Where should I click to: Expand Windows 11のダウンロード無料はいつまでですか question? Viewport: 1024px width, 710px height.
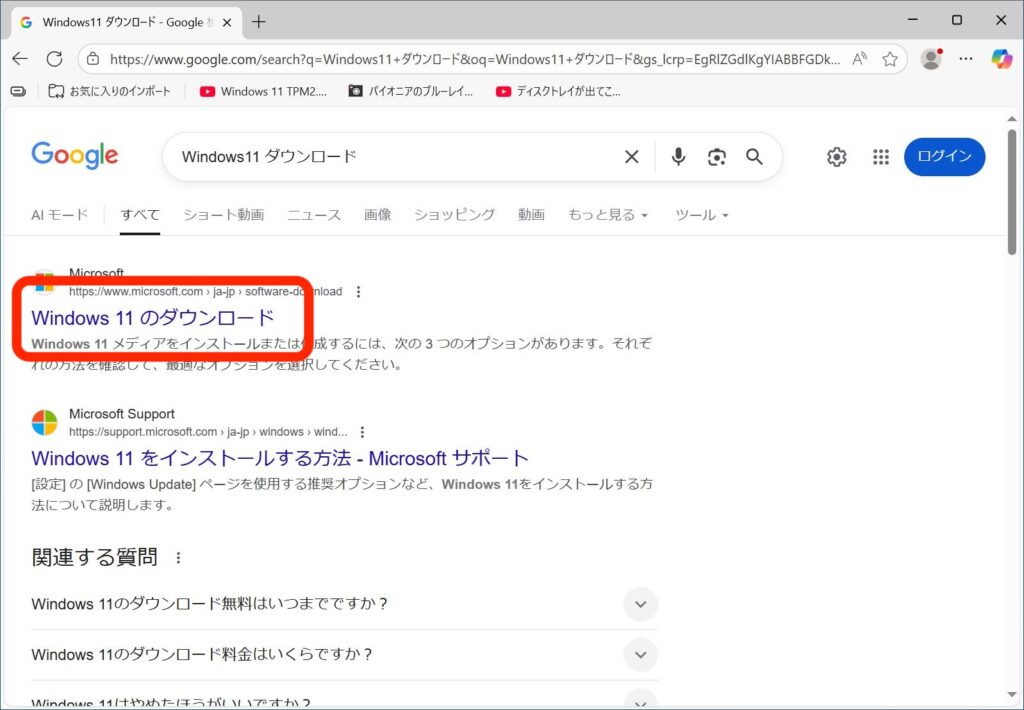640,604
